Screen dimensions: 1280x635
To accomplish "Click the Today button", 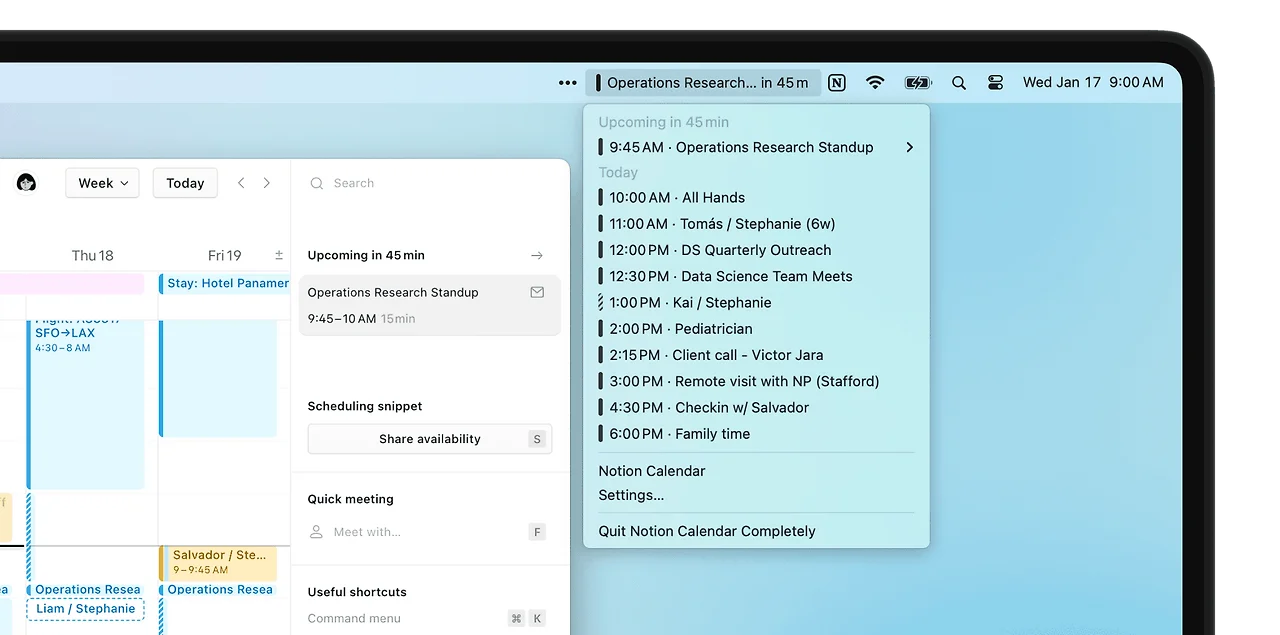I will tap(185, 183).
